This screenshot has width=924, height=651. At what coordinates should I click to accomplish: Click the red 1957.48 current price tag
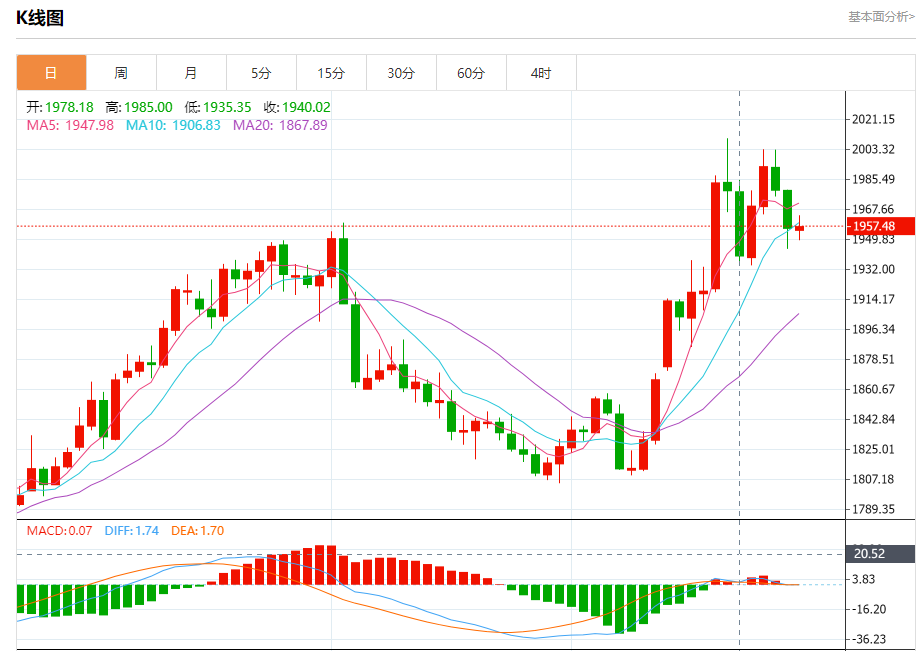pyautogui.click(x=880, y=226)
